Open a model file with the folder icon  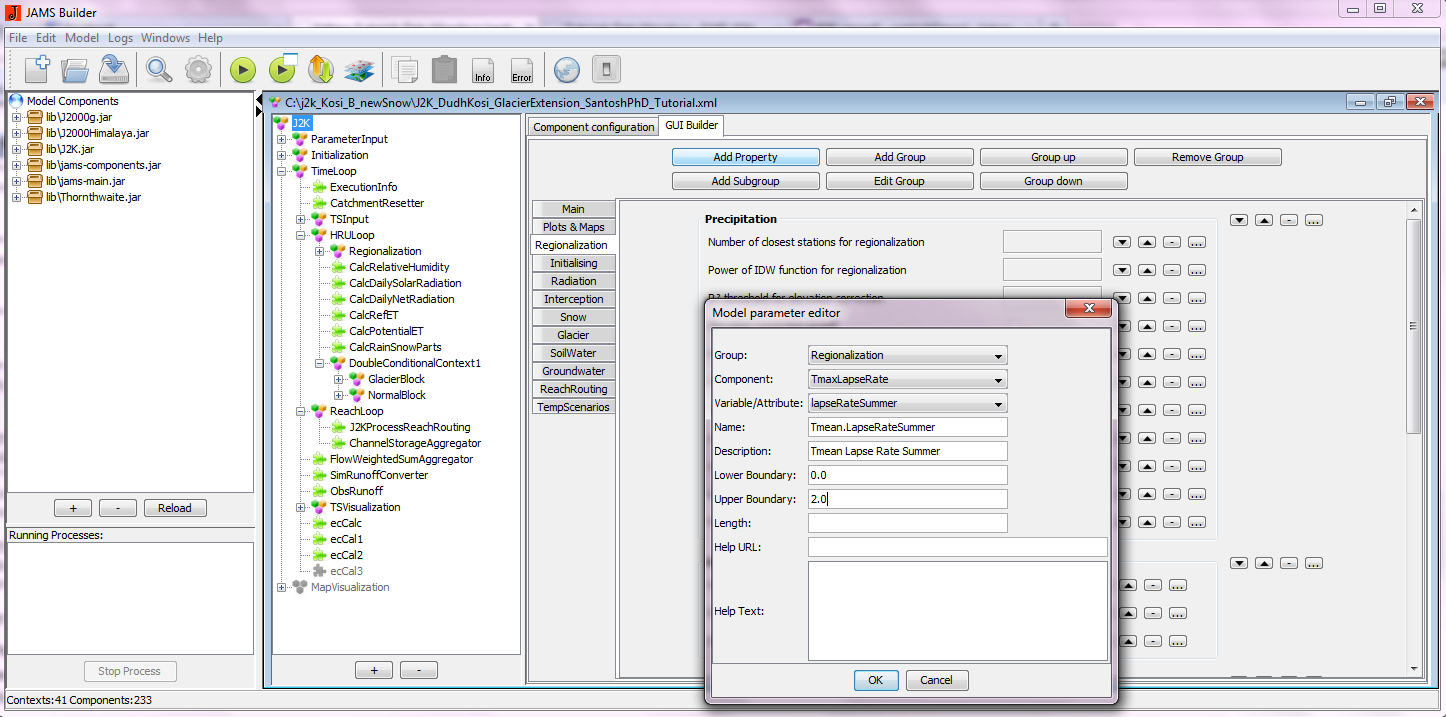coord(74,69)
